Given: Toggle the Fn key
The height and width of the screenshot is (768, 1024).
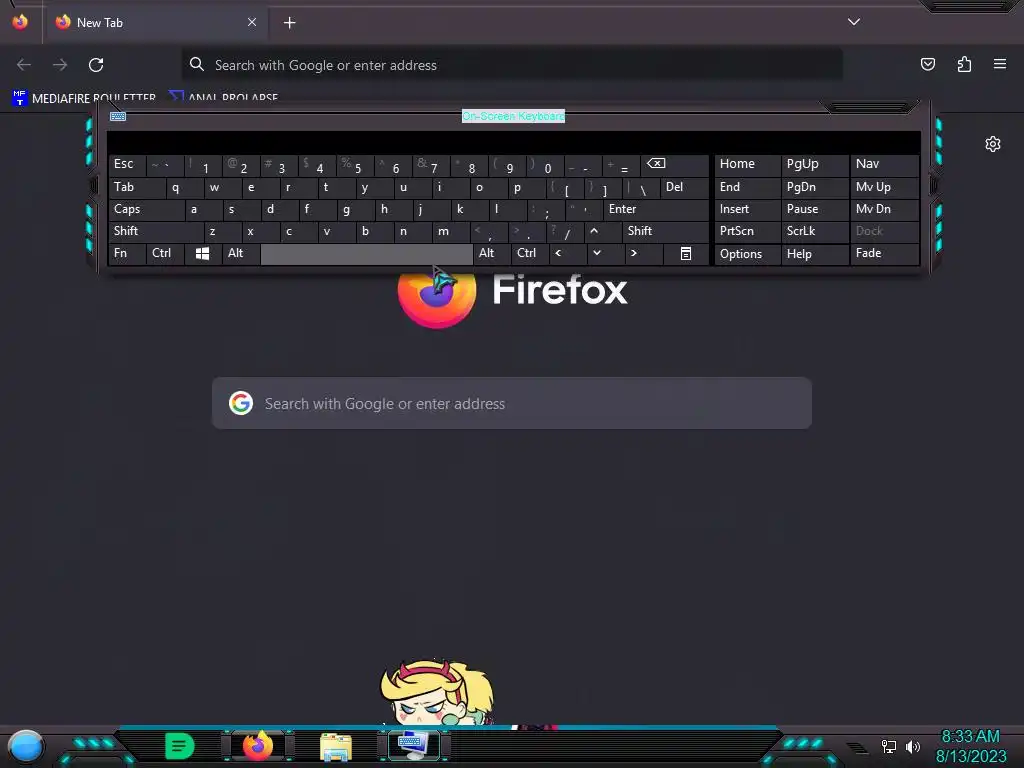Looking at the screenshot, I should [x=127, y=253].
